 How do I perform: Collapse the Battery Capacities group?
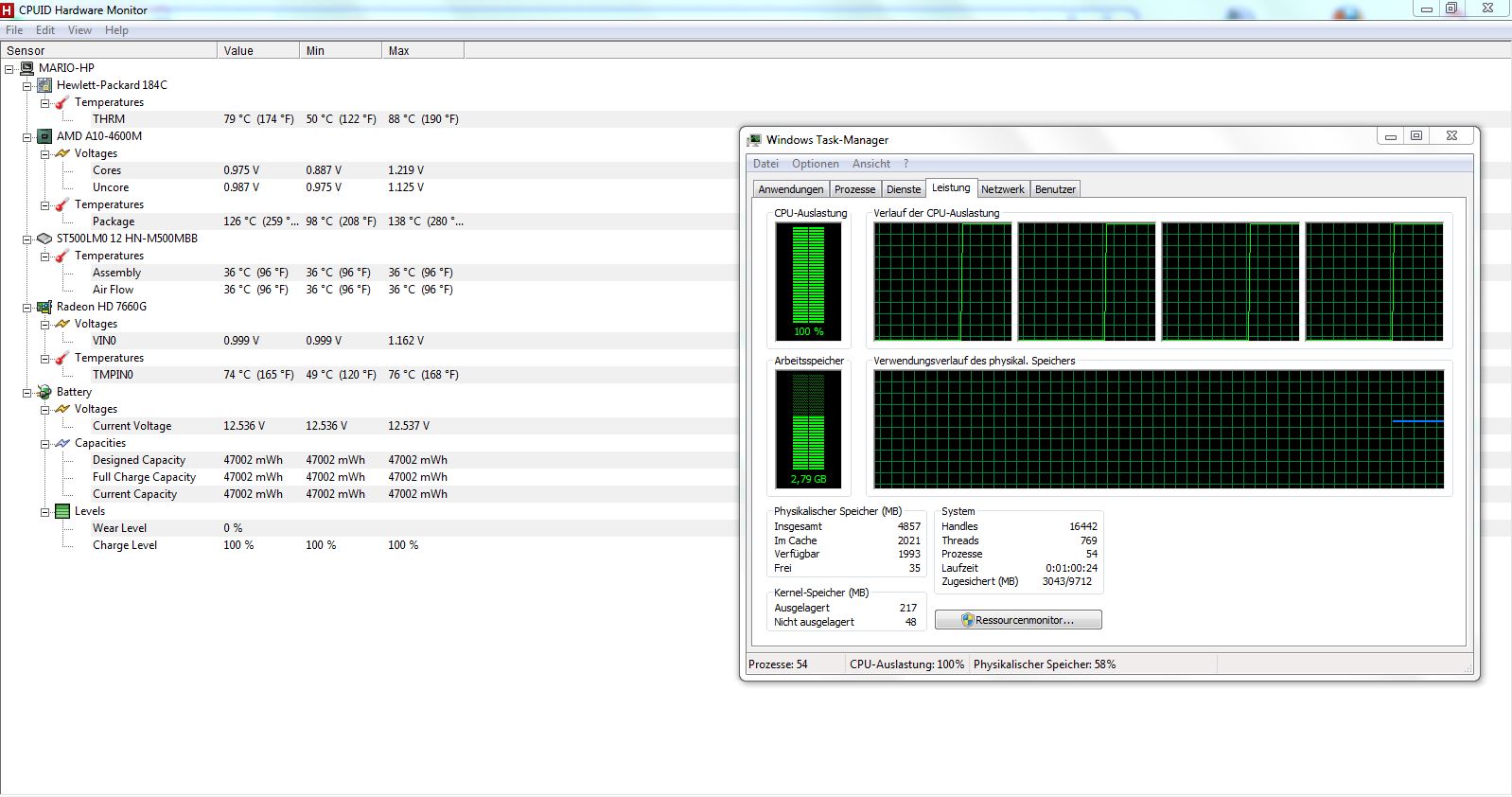[44, 443]
